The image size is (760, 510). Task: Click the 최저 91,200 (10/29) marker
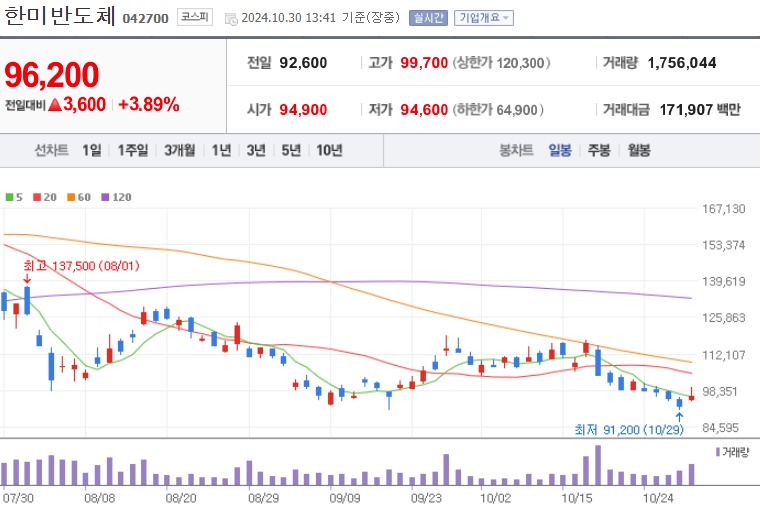(629, 430)
